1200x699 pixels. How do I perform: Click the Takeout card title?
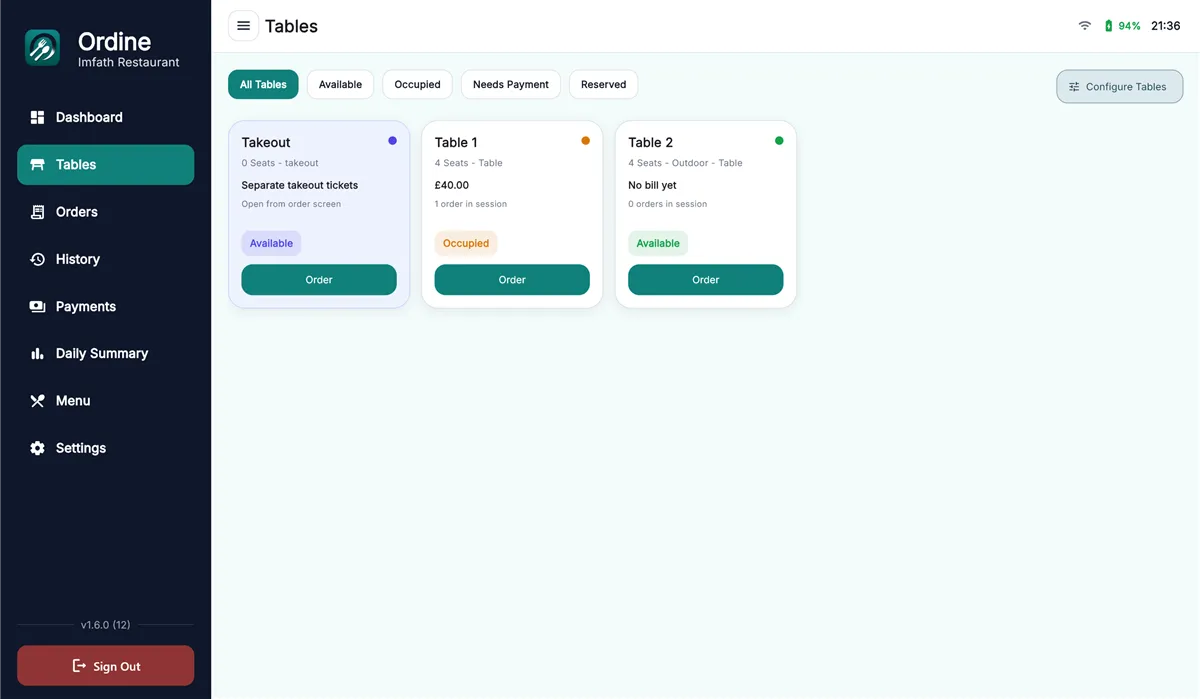click(266, 142)
